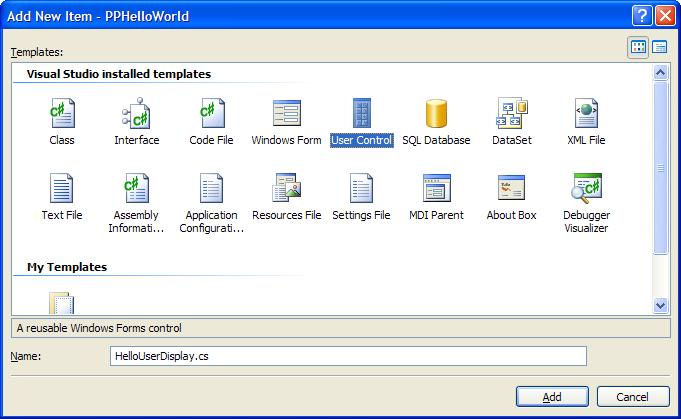The width and height of the screenshot is (681, 419).
Task: Click the templates scrollbar down arrow
Action: pyautogui.click(x=660, y=305)
